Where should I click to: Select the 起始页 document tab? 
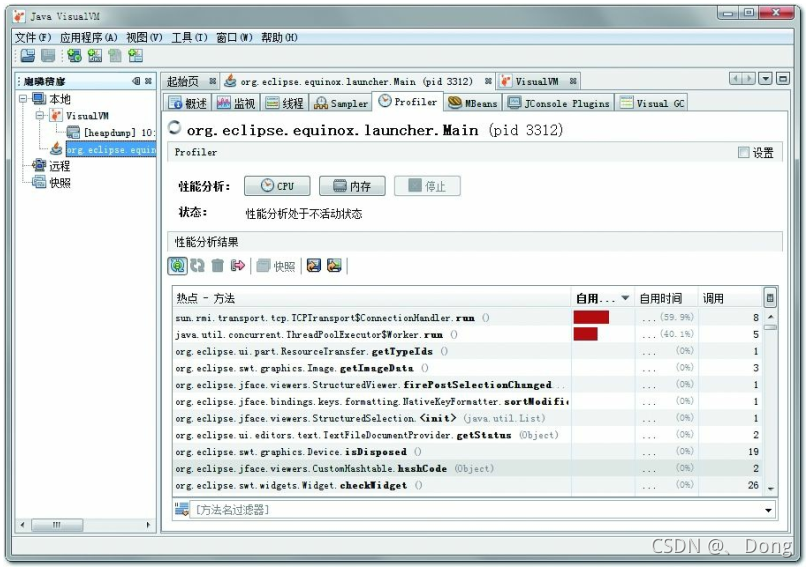click(x=183, y=81)
